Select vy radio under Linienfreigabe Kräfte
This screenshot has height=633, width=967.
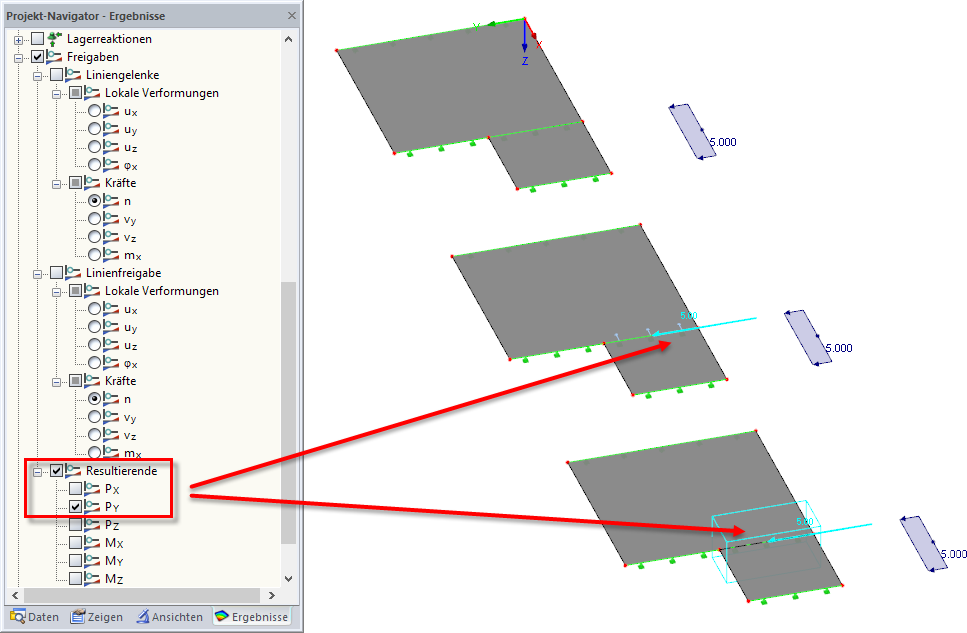pyautogui.click(x=94, y=417)
